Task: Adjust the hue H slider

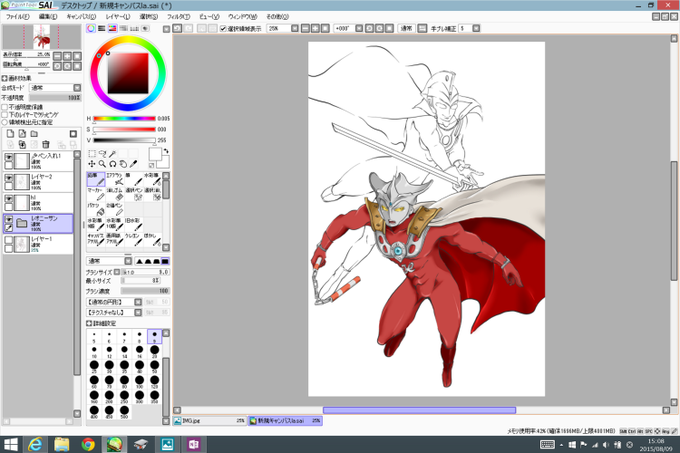Action: click(x=124, y=118)
